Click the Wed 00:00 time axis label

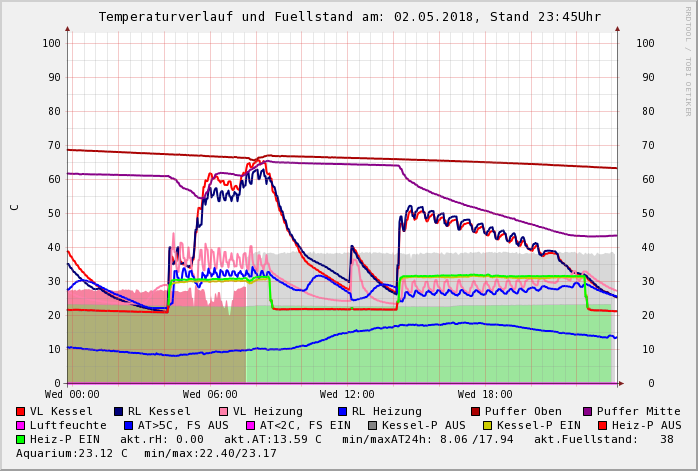point(72,394)
